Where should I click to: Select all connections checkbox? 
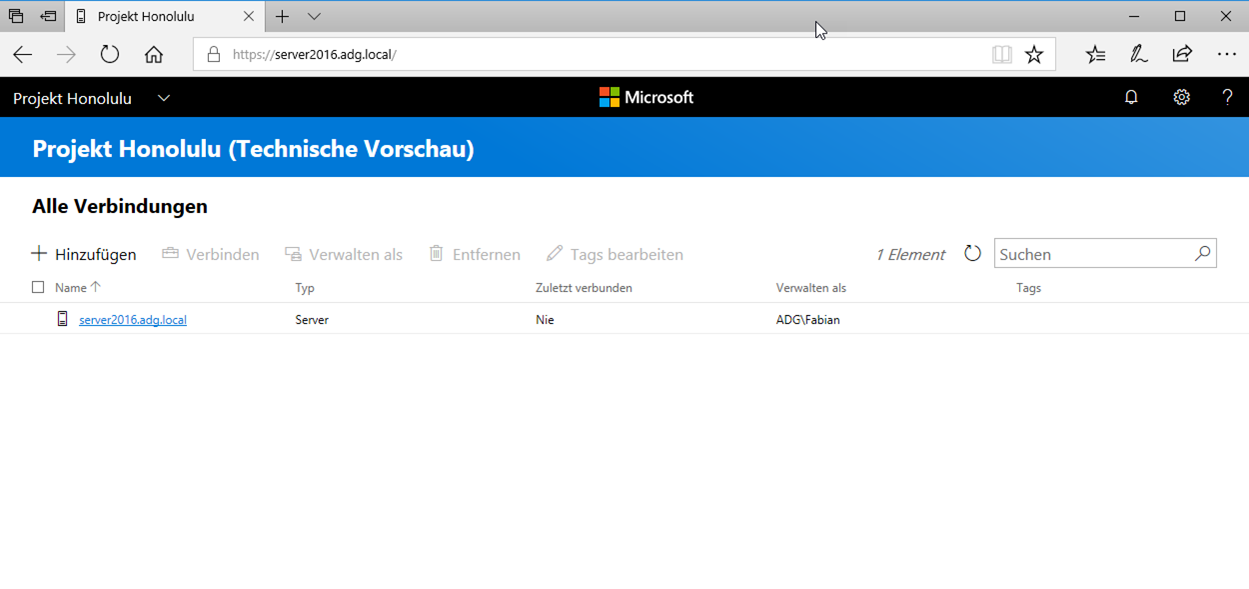(x=38, y=287)
